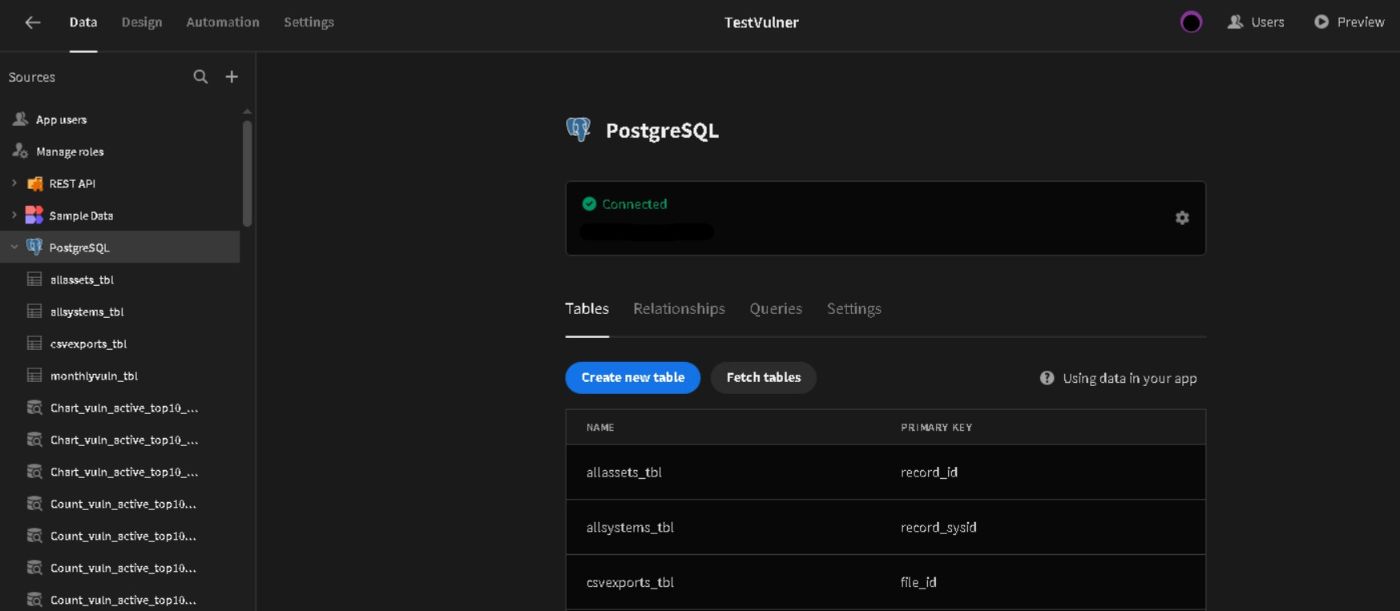Select the Tables tab
1400x611 pixels.
point(587,309)
